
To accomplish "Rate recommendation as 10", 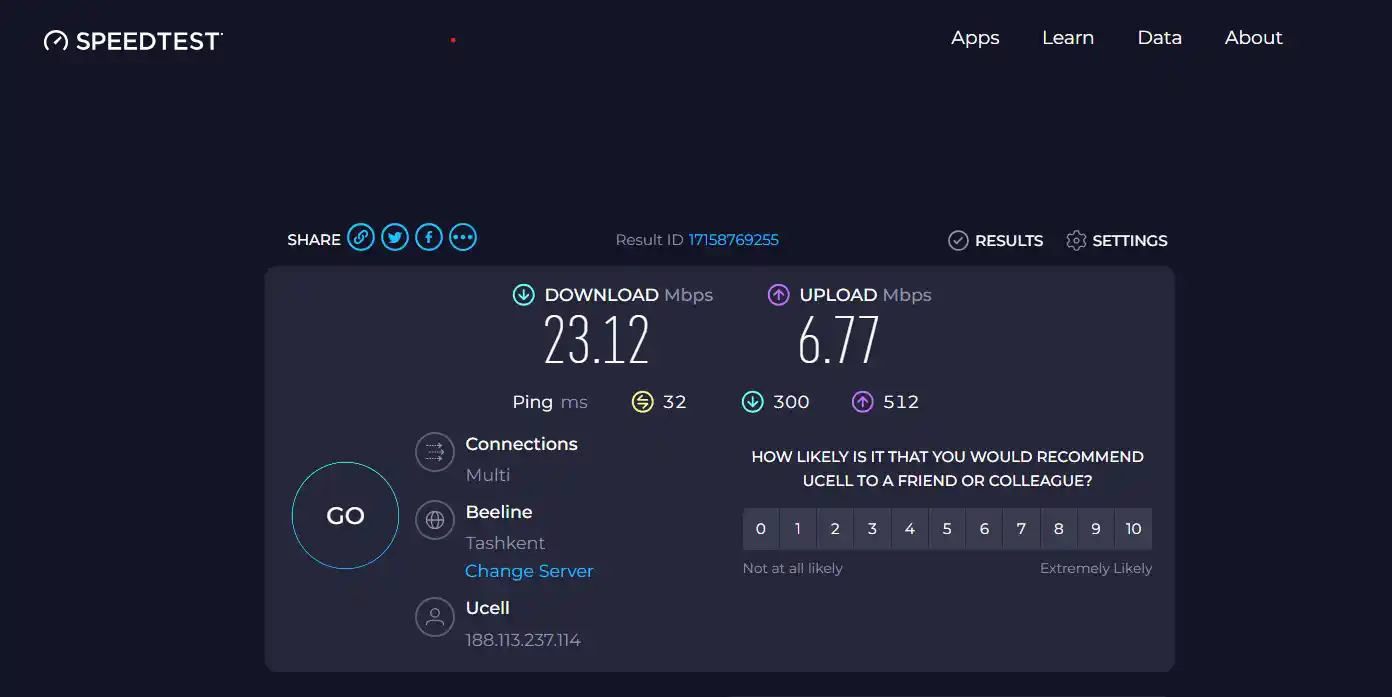I will coord(1133,529).
